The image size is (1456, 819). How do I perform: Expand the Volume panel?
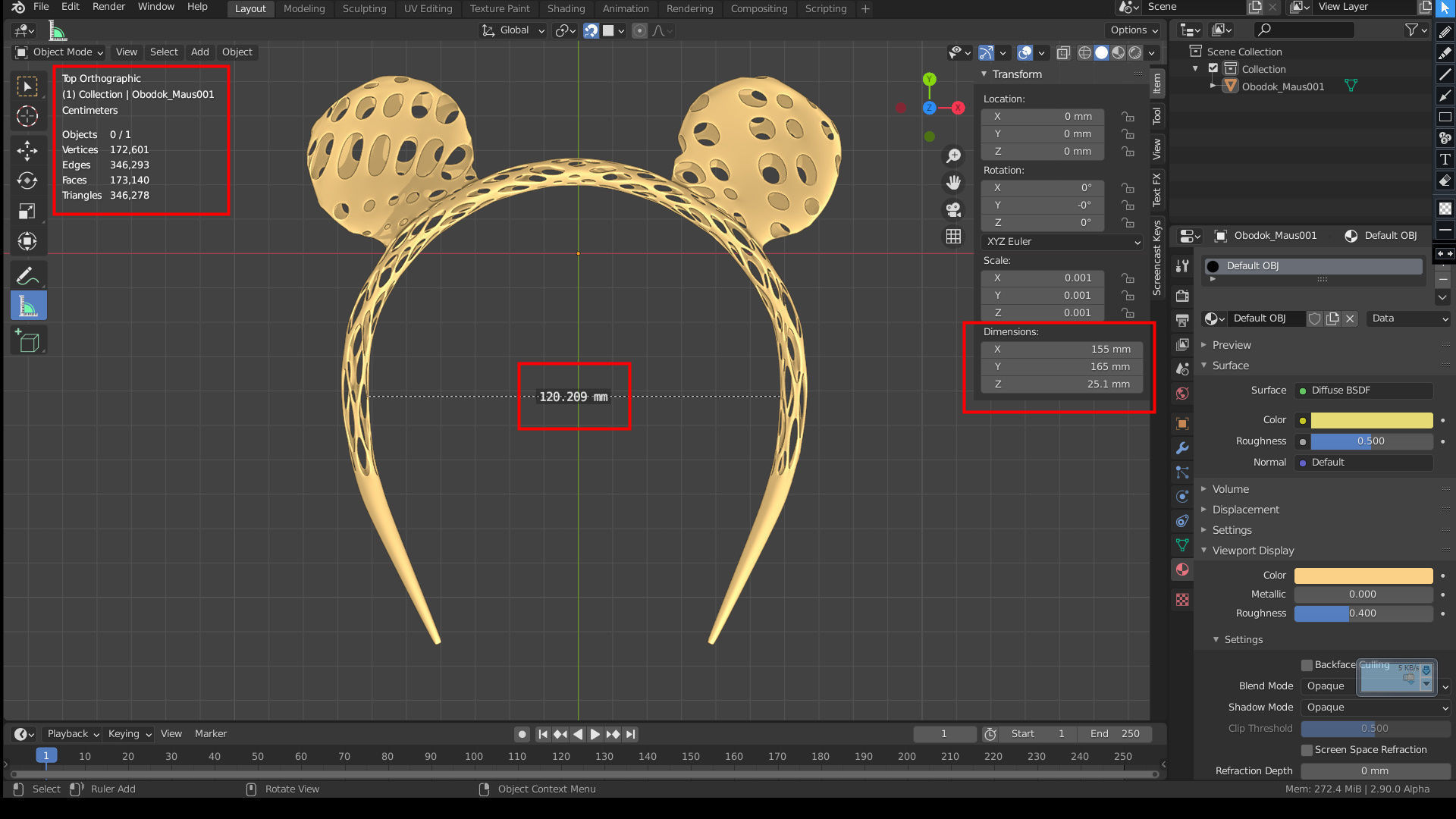click(x=1230, y=489)
